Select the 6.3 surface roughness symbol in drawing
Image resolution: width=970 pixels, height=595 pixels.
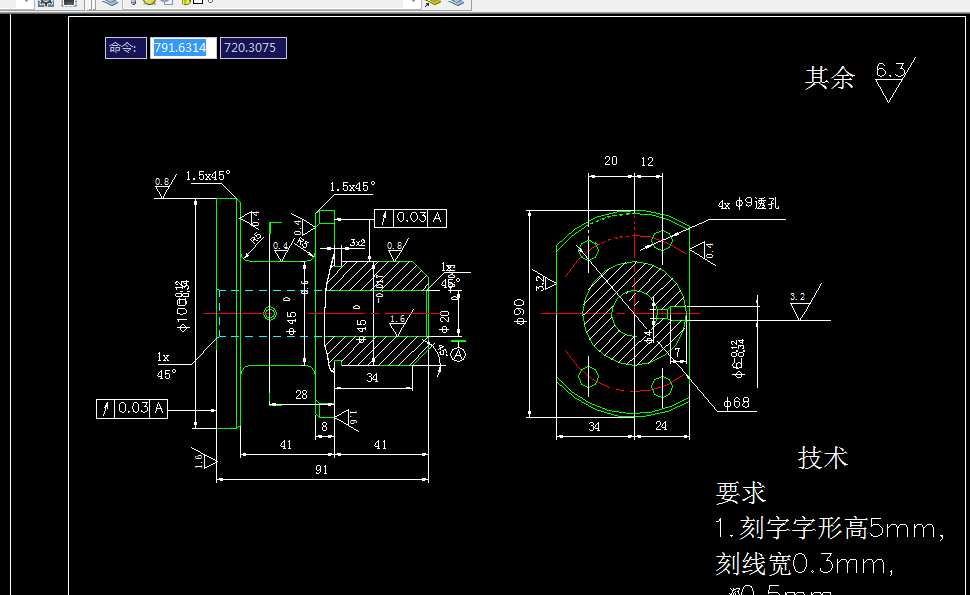pos(889,82)
